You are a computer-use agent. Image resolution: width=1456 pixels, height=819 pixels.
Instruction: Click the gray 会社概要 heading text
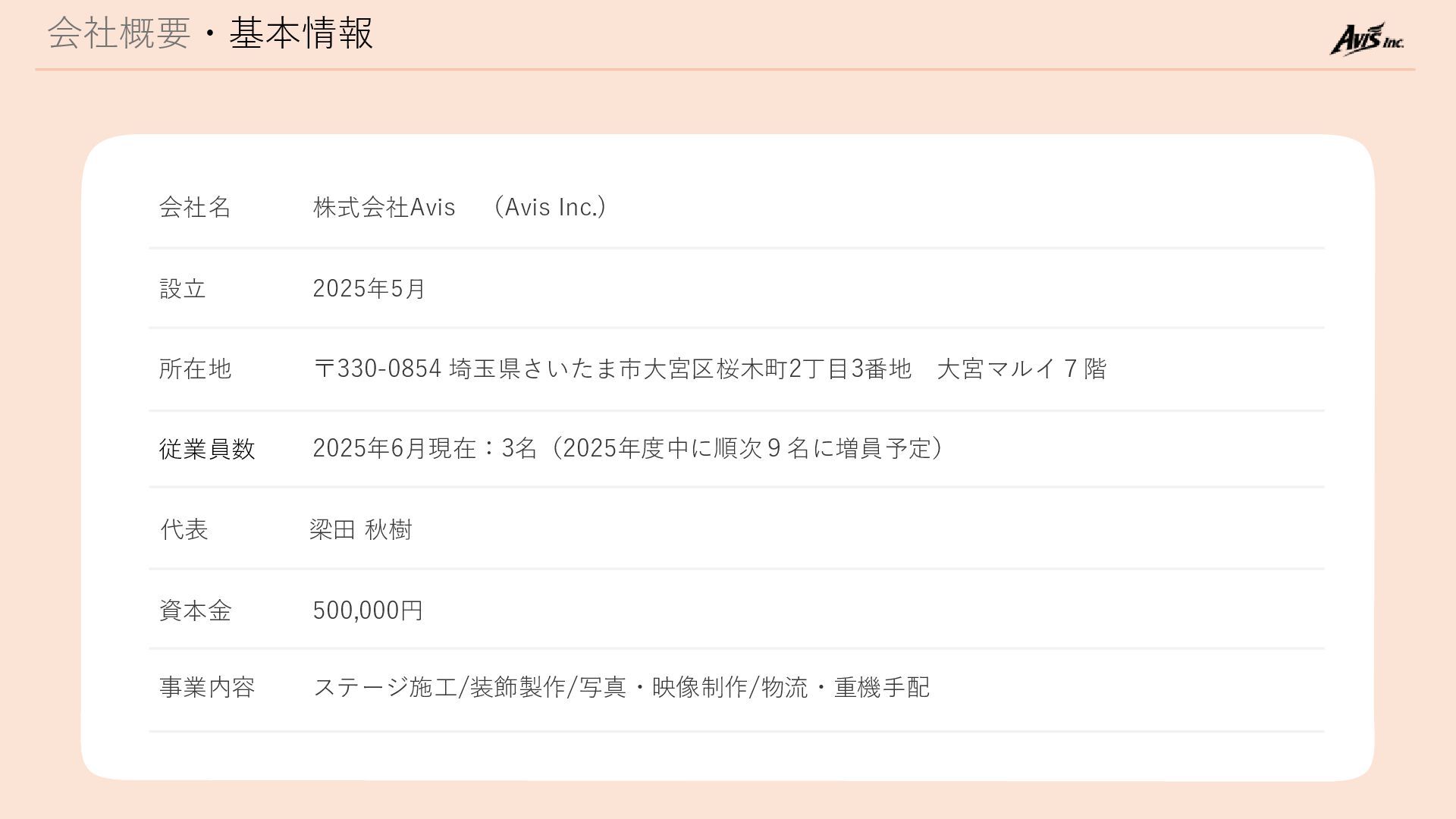coord(118,34)
